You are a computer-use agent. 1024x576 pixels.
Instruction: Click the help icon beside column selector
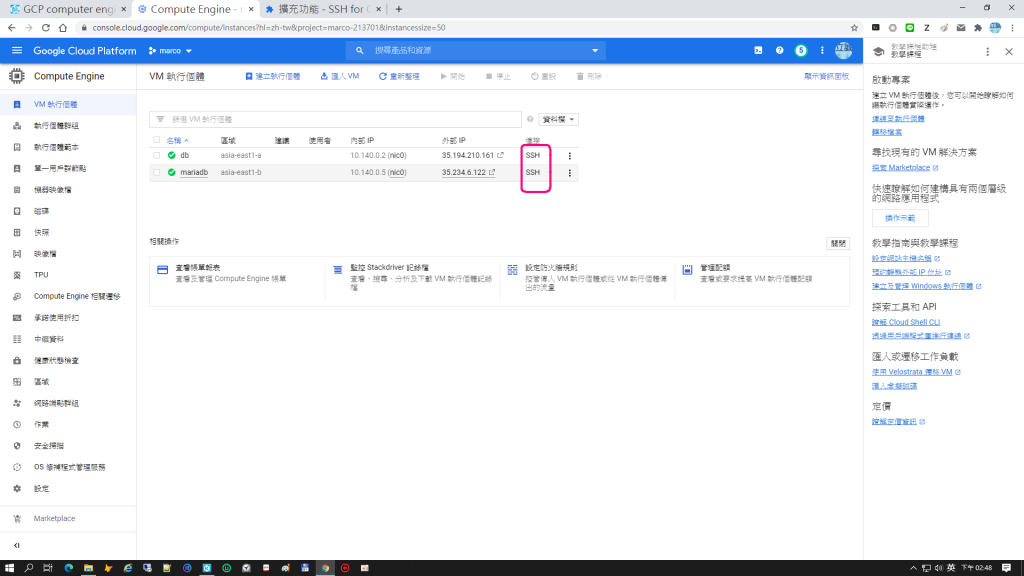point(530,120)
